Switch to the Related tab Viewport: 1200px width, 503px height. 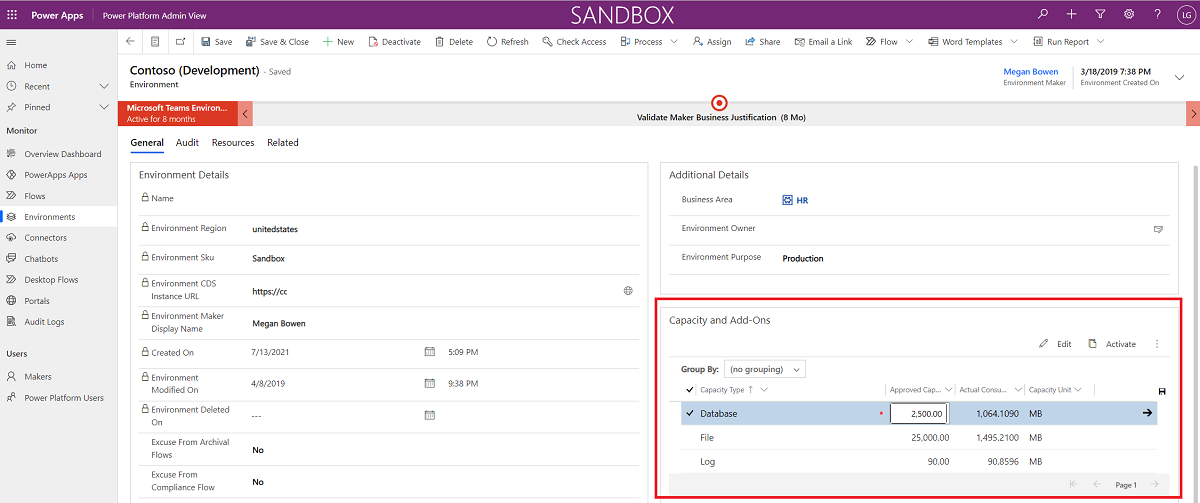point(283,143)
